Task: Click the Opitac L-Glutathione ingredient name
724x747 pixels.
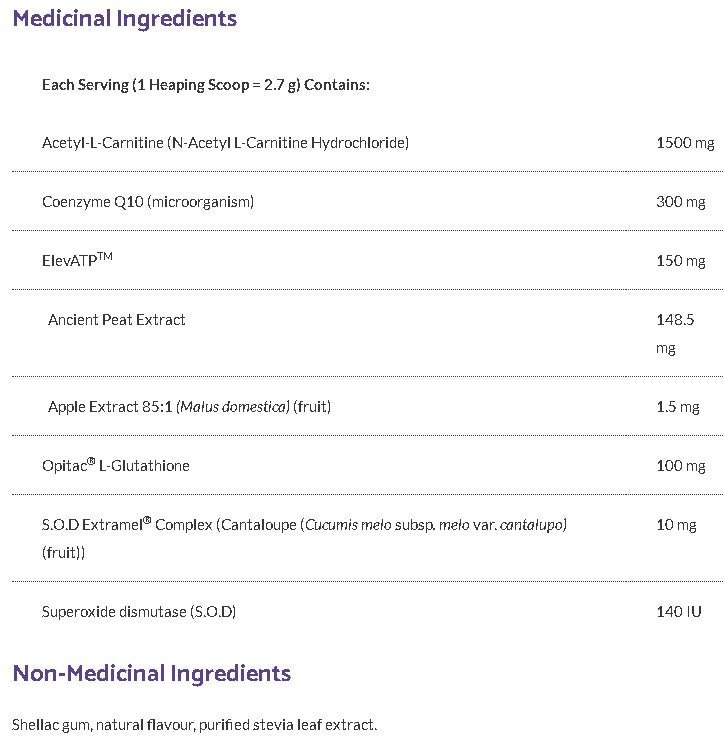Action: 116,466
